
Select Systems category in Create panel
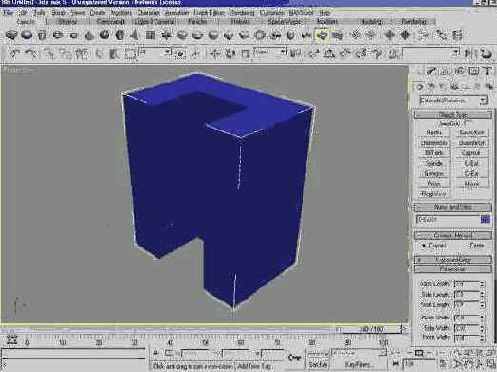pos(489,87)
